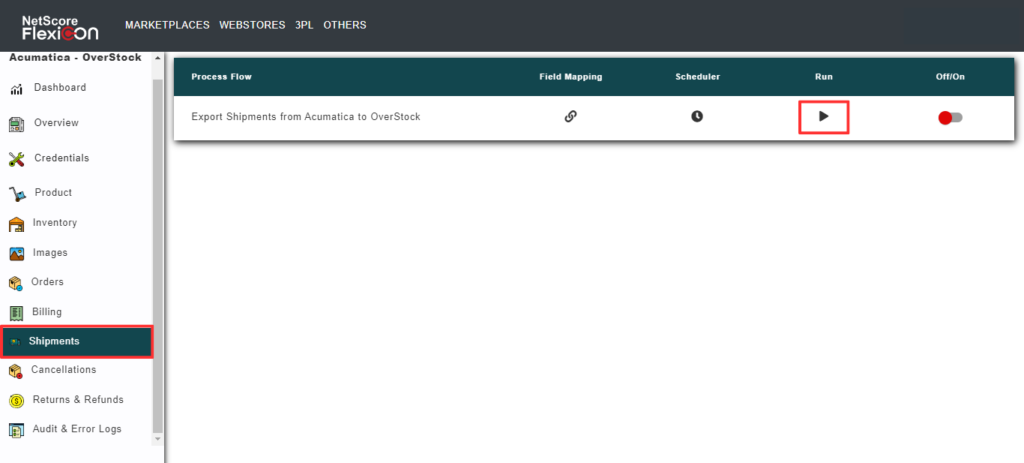The height and width of the screenshot is (463, 1024).
Task: Click the Field Mapping link icon
Action: coord(570,116)
